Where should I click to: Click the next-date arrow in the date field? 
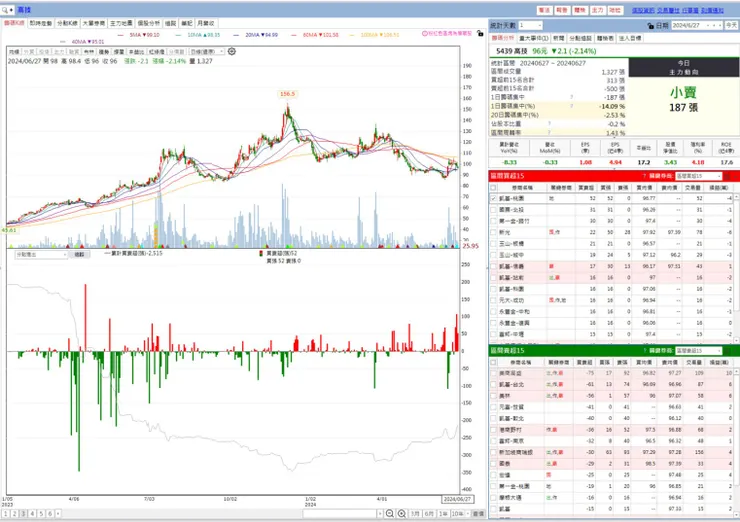click(720, 25)
